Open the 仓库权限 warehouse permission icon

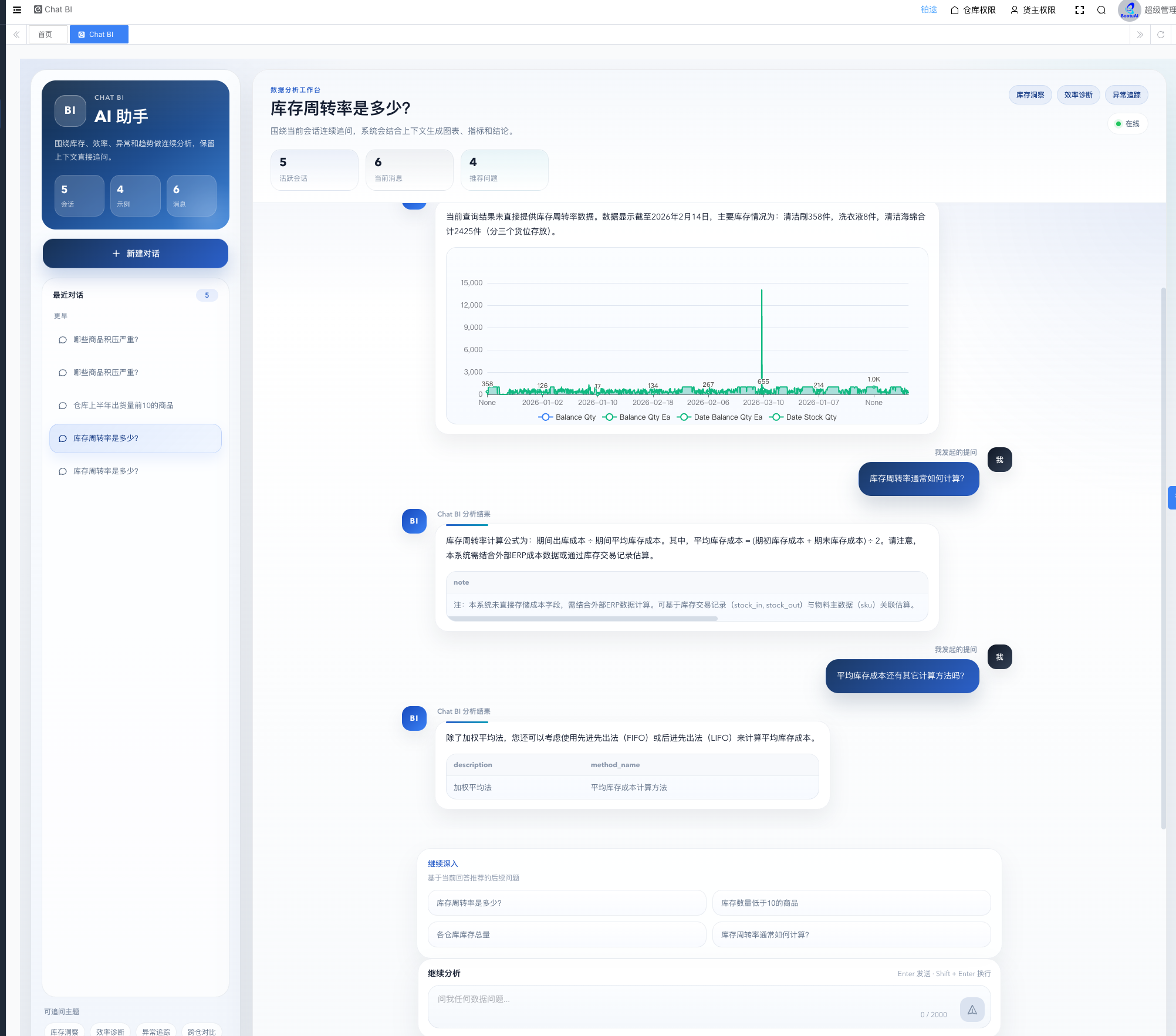click(x=955, y=10)
